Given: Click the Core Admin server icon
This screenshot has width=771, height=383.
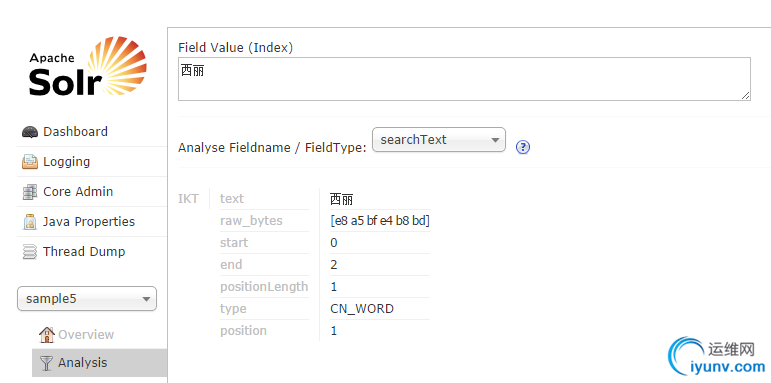Looking at the screenshot, I should click(30, 192).
